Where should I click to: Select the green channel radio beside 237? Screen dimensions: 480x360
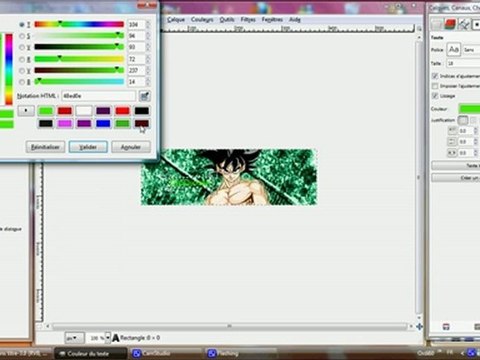22,71
